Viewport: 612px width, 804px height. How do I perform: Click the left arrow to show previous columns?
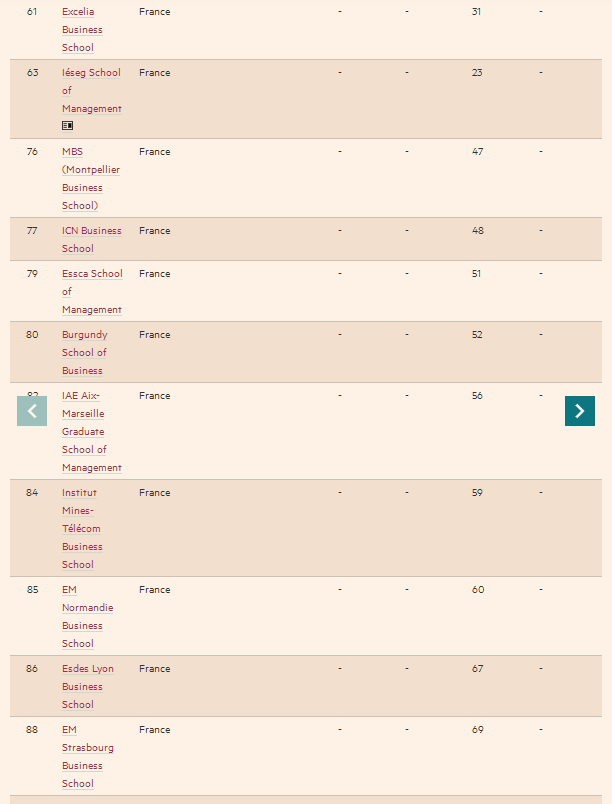(32, 411)
